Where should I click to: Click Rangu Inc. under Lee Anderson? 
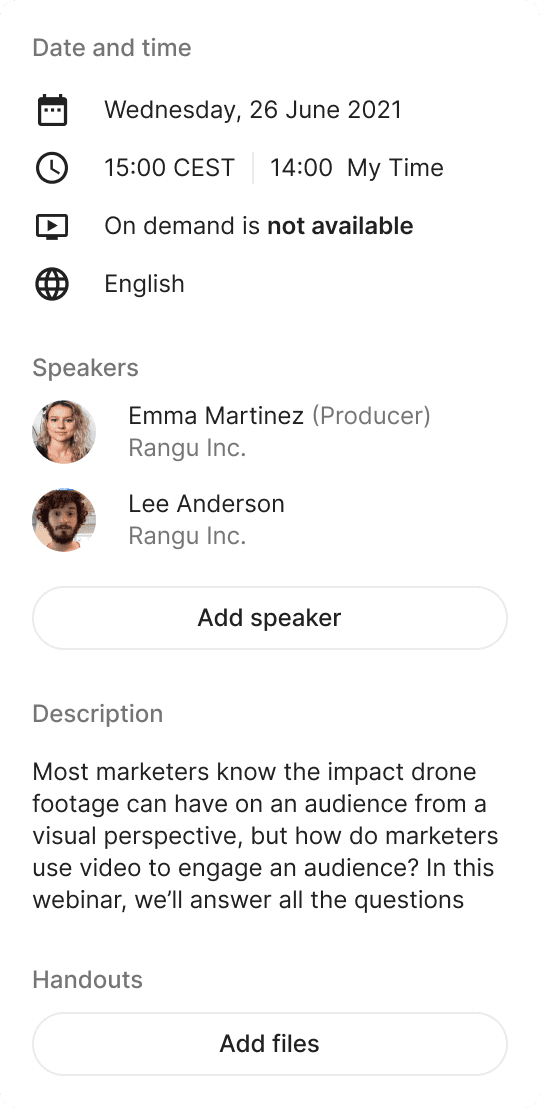pyautogui.click(x=187, y=536)
